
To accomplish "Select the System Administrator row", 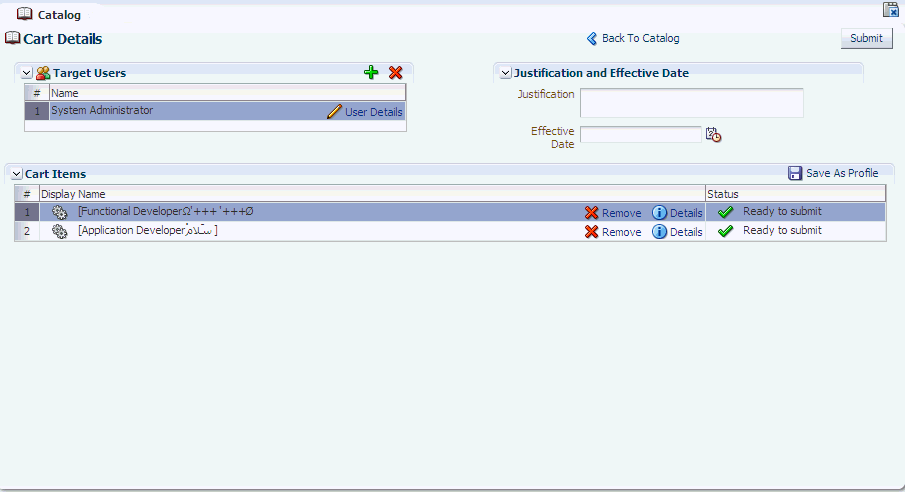I will (215, 111).
